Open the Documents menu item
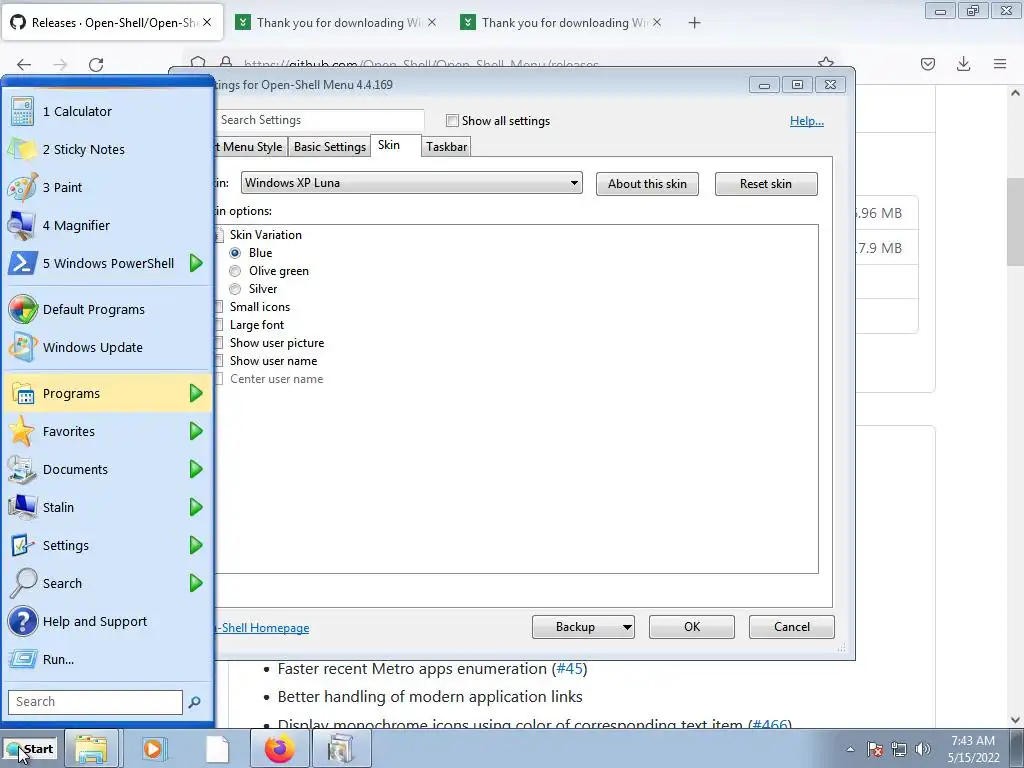Viewport: 1024px width, 768px height. [x=108, y=470]
